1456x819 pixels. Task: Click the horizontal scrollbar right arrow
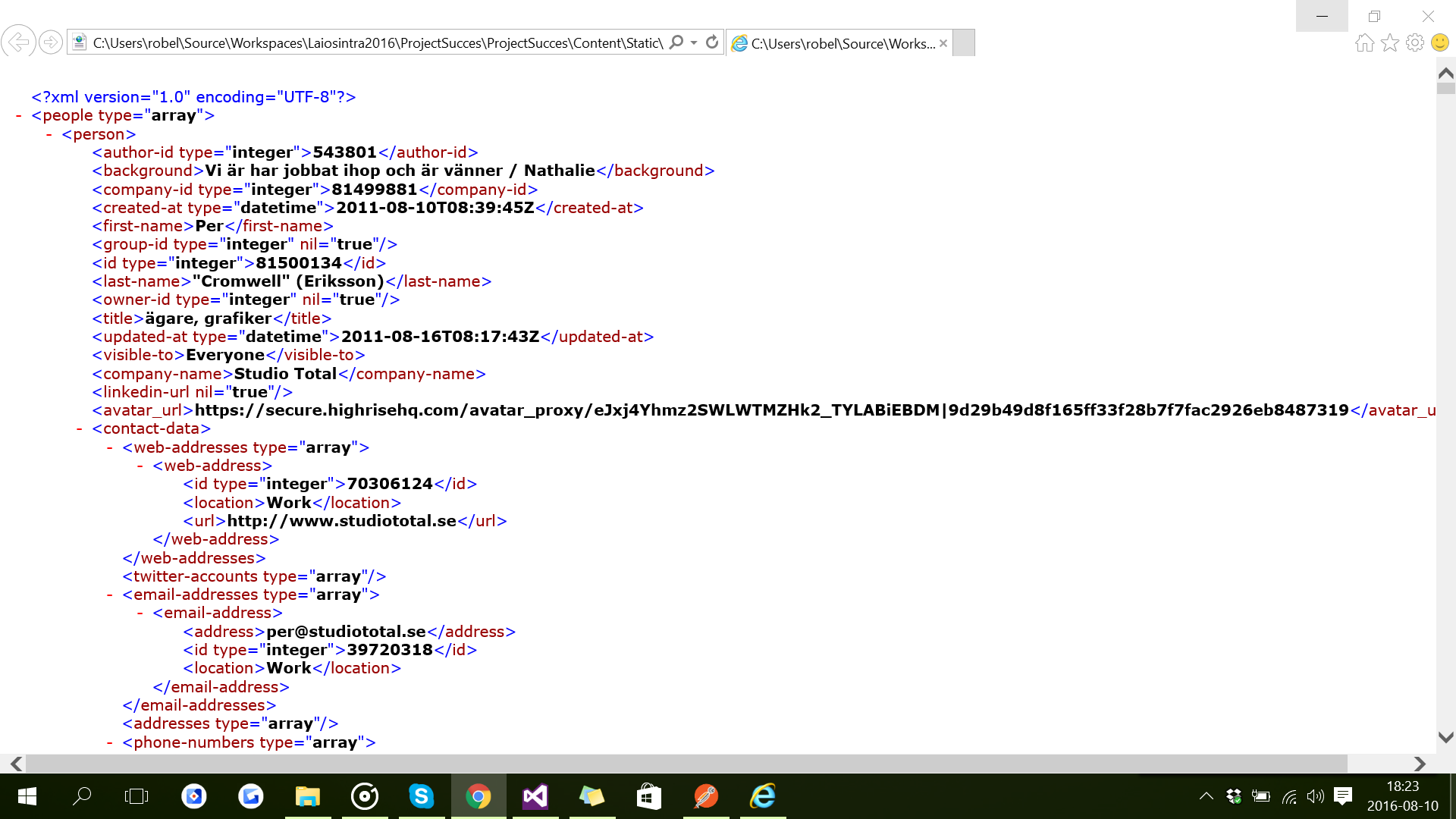(x=1420, y=764)
